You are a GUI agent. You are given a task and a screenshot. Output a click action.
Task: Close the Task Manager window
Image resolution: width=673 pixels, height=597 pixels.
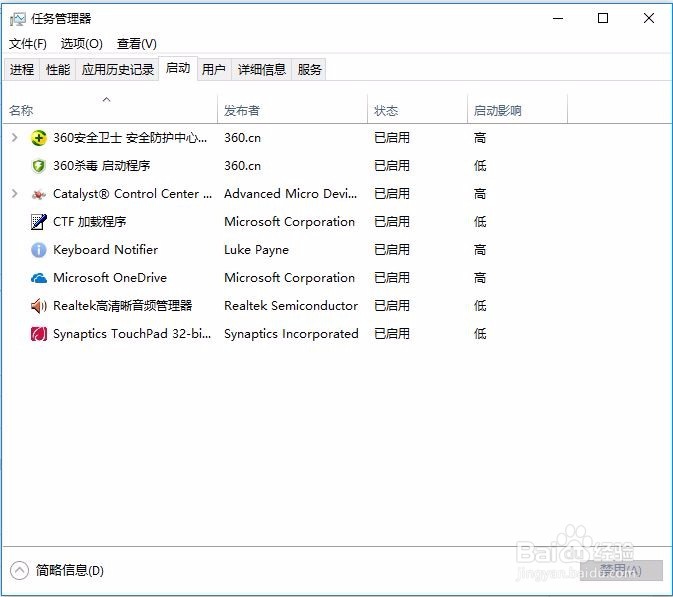[649, 18]
